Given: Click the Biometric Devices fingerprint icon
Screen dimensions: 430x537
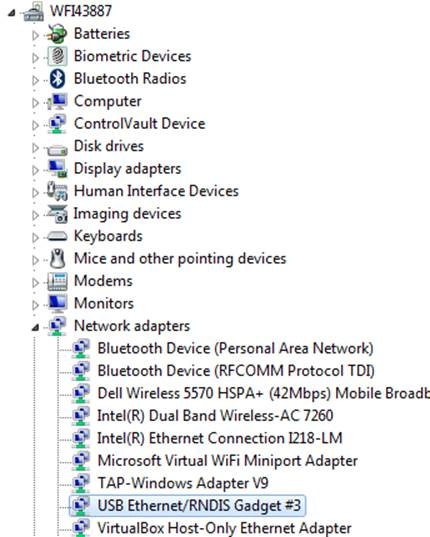Looking at the screenshot, I should (57, 56).
